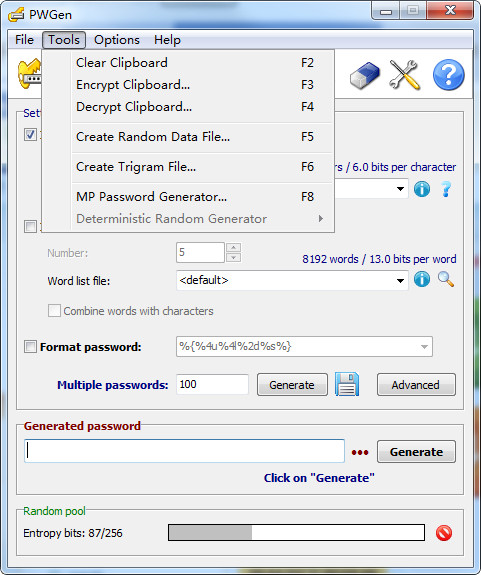481x575 pixels.
Task: Click the Multiple passwords count field
Action: click(x=212, y=384)
